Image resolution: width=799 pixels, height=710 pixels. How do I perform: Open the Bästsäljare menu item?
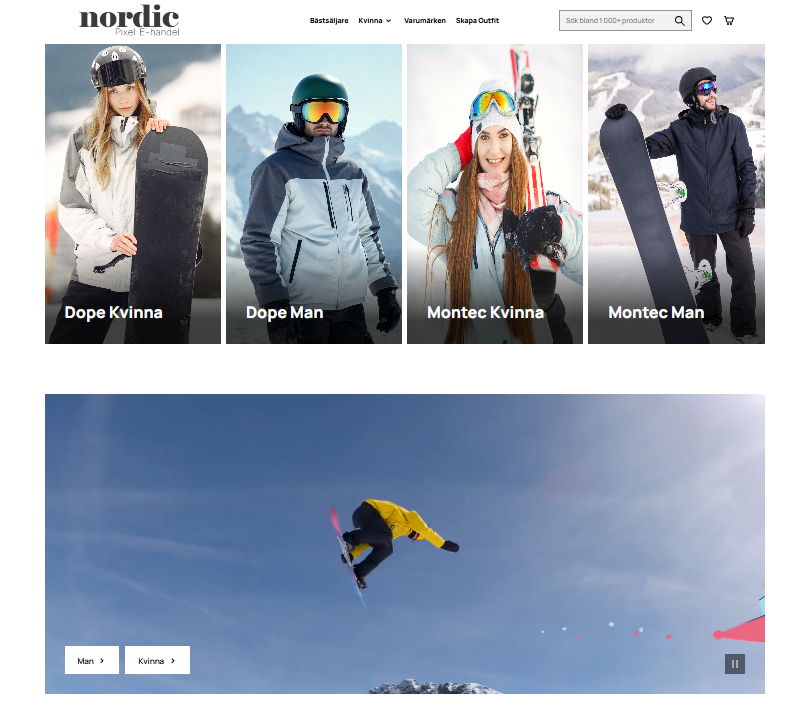[x=329, y=21]
